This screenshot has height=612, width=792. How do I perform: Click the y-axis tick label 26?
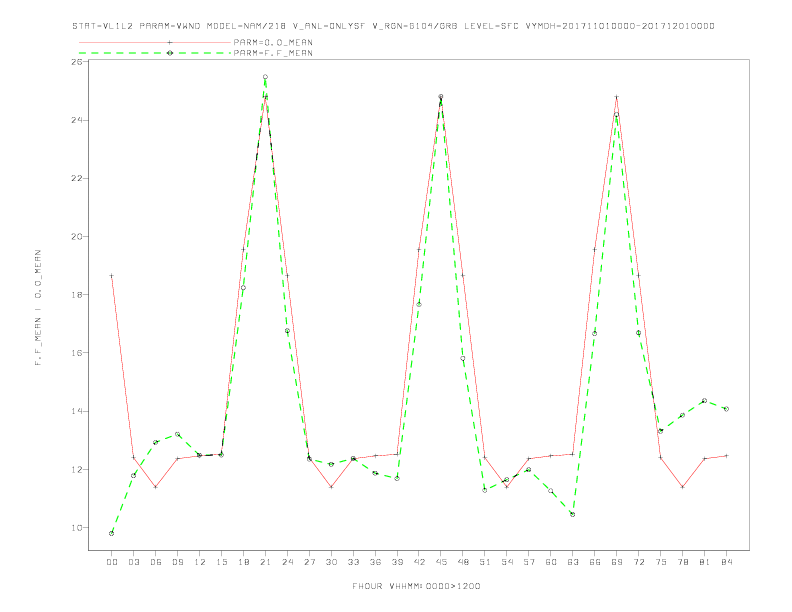coord(77,62)
